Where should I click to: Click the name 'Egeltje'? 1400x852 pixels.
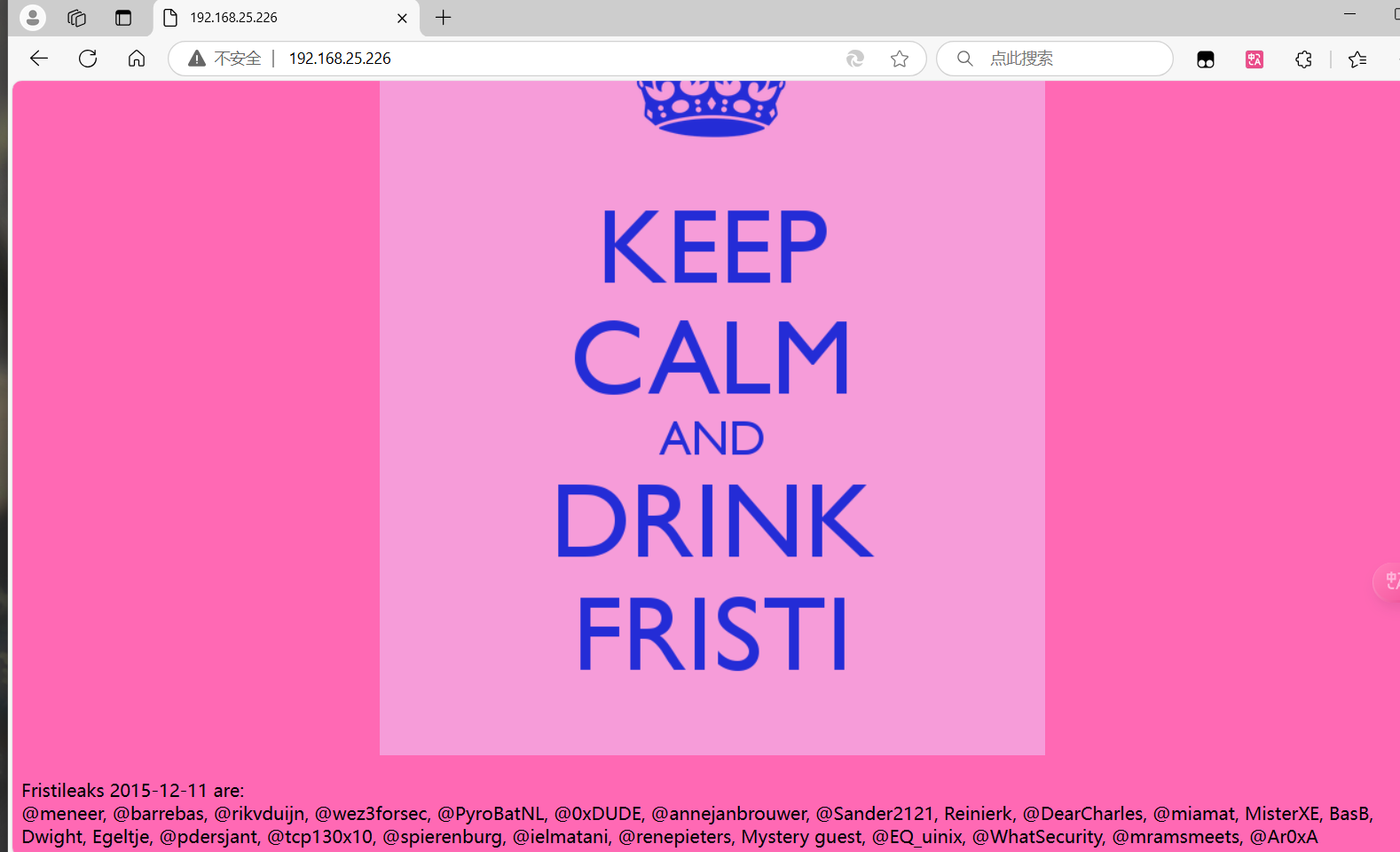coord(121,837)
